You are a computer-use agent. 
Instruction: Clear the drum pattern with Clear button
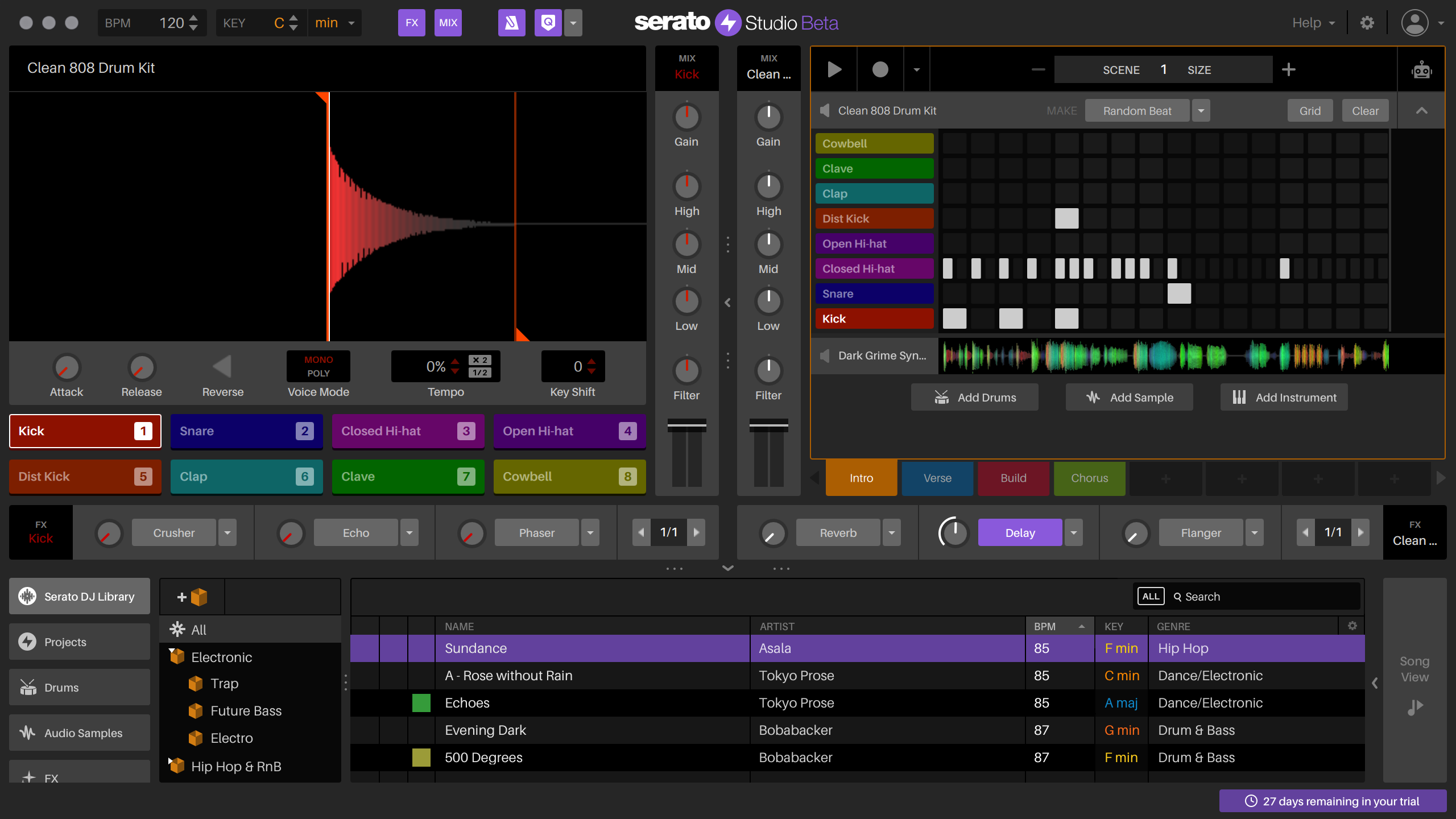click(1366, 110)
